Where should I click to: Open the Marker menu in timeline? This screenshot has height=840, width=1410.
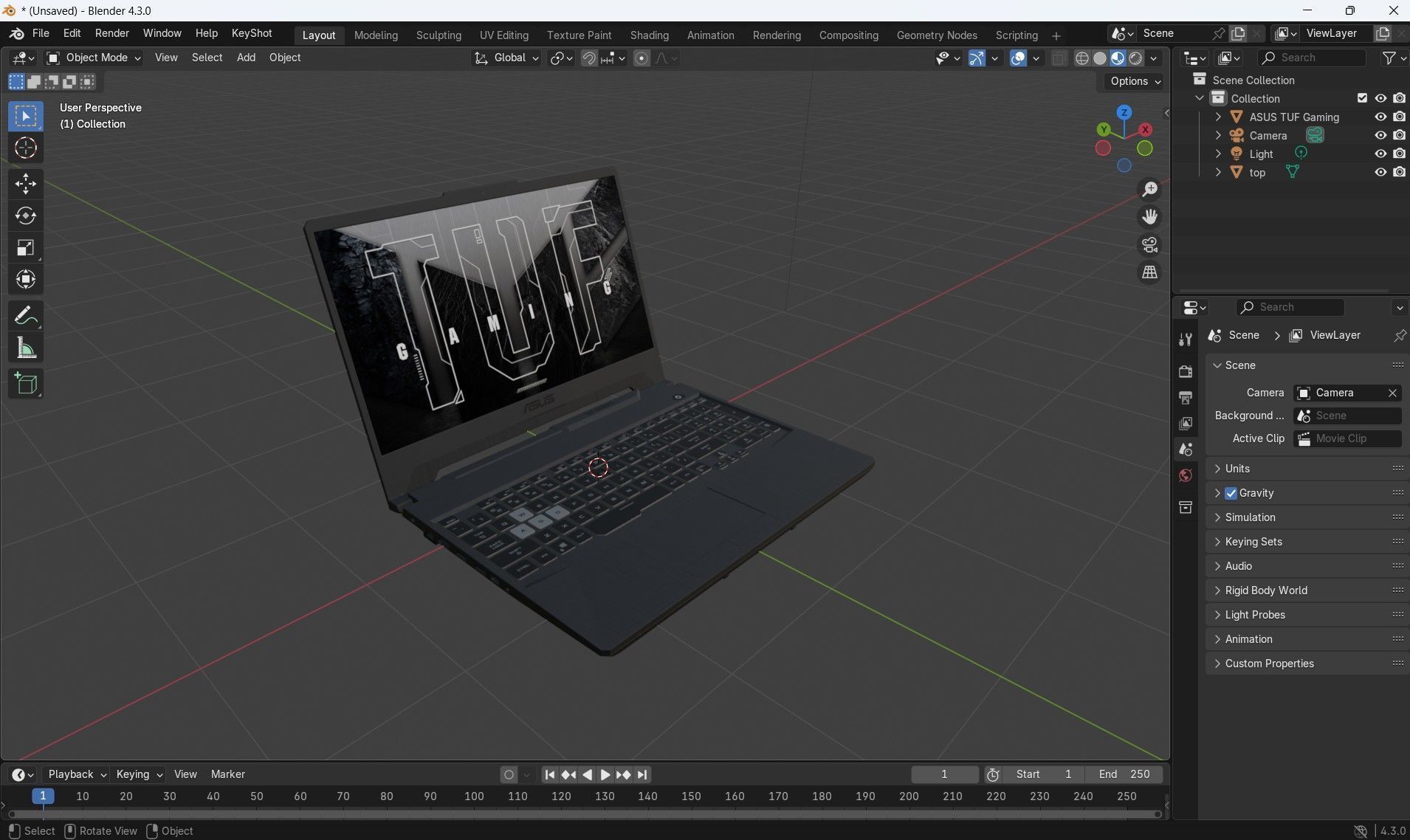point(227,774)
